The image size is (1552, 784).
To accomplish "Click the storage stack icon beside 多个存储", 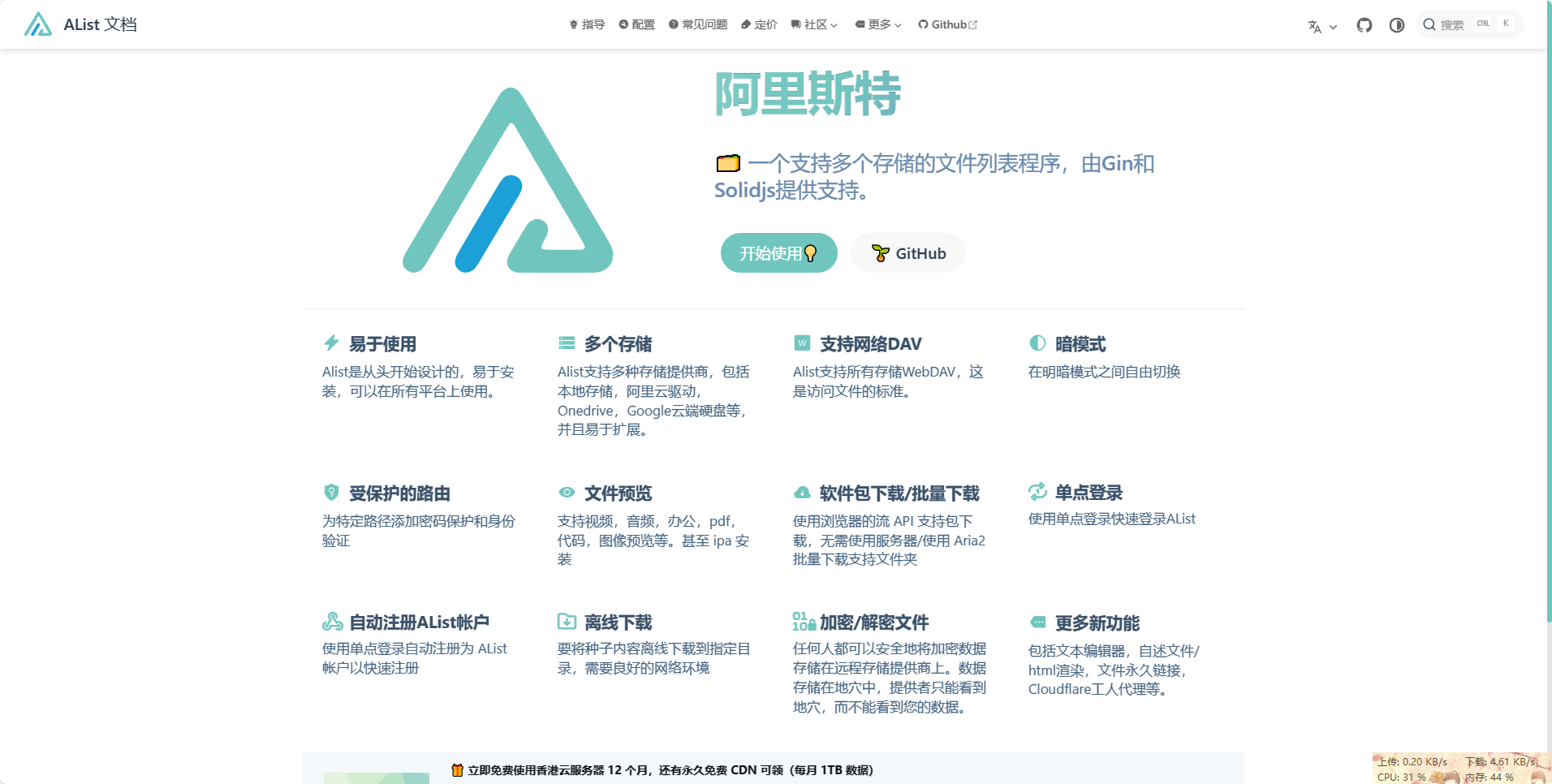I will coord(567,342).
